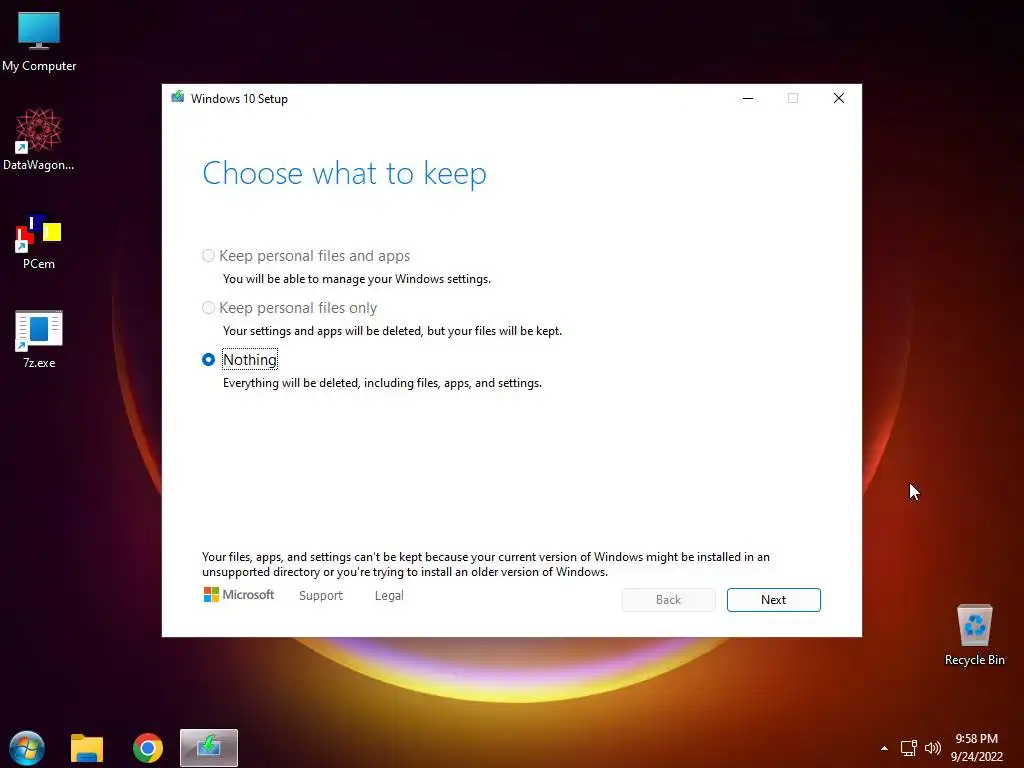Select the Recycle Bin icon
Image resolution: width=1024 pixels, height=768 pixels.
[x=974, y=635]
